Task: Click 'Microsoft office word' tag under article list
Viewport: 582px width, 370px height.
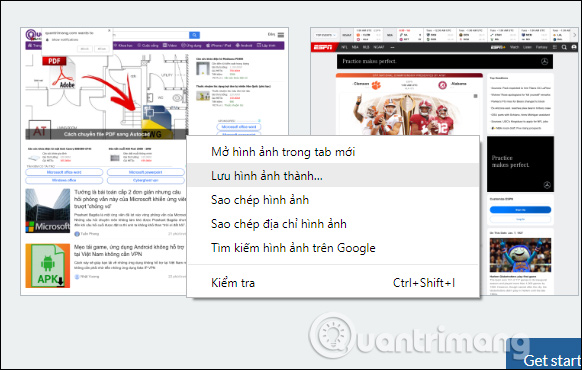Action: point(64,173)
